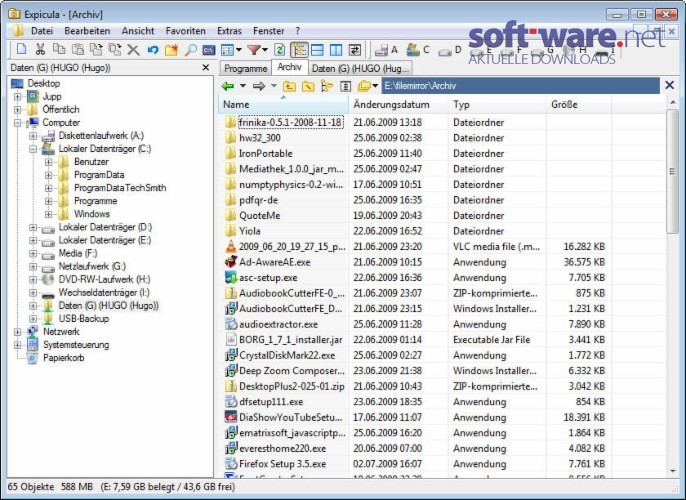Click the address path field
Image resolution: width=686 pixels, height=500 pixels.
[520, 86]
